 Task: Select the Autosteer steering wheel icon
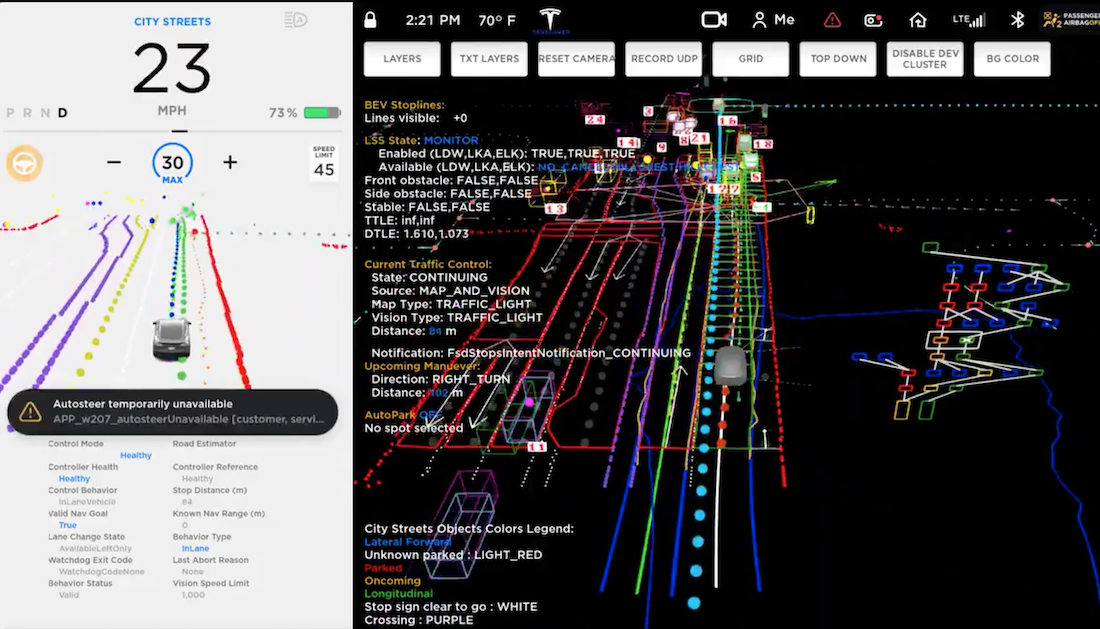point(23,162)
